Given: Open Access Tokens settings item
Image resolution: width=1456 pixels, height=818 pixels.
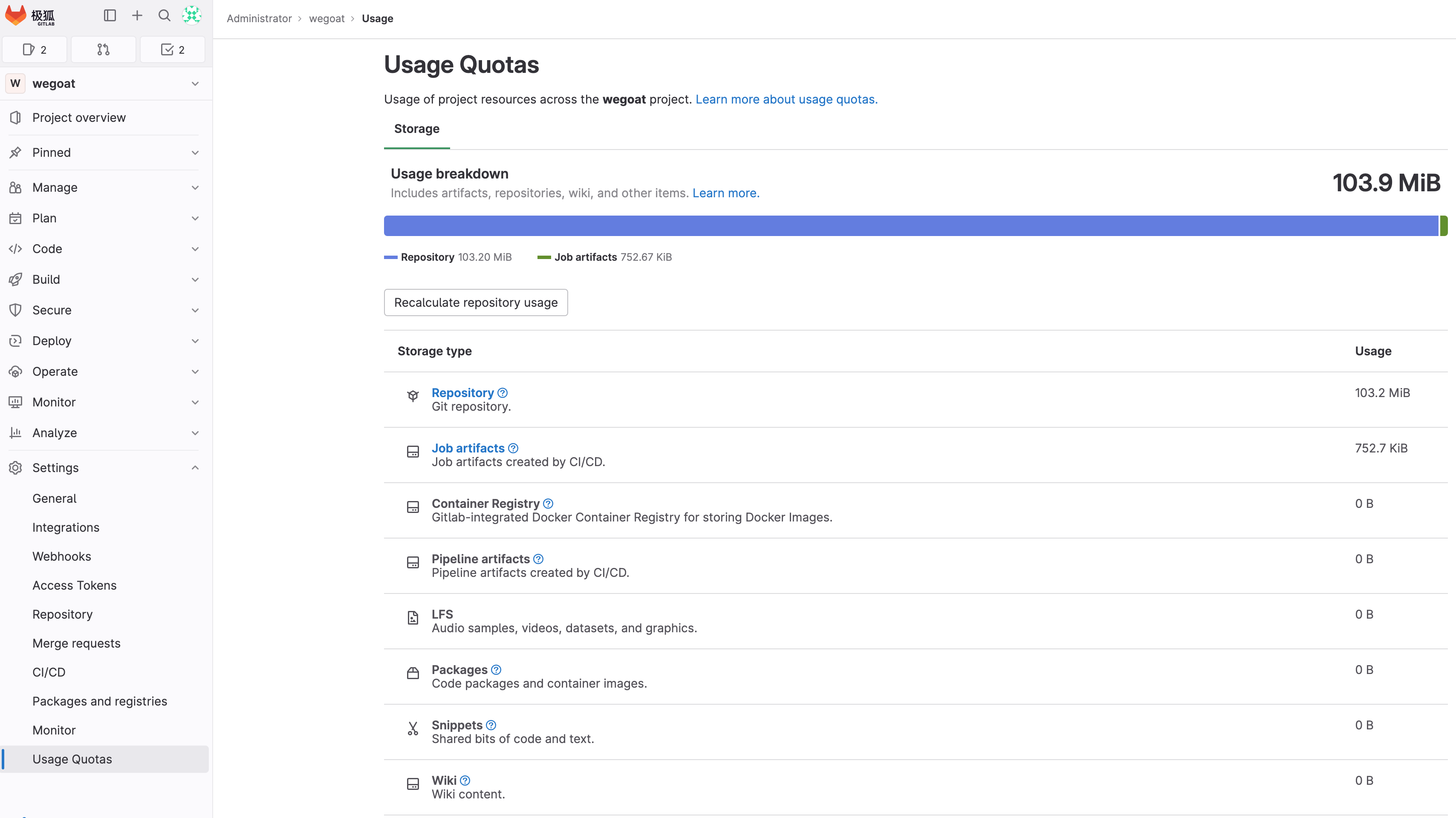Looking at the screenshot, I should click(x=75, y=585).
